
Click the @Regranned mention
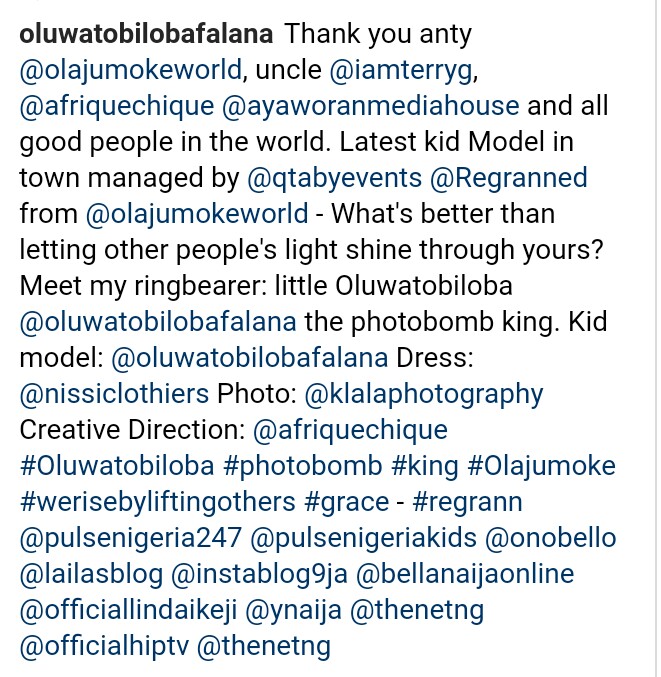(507, 178)
